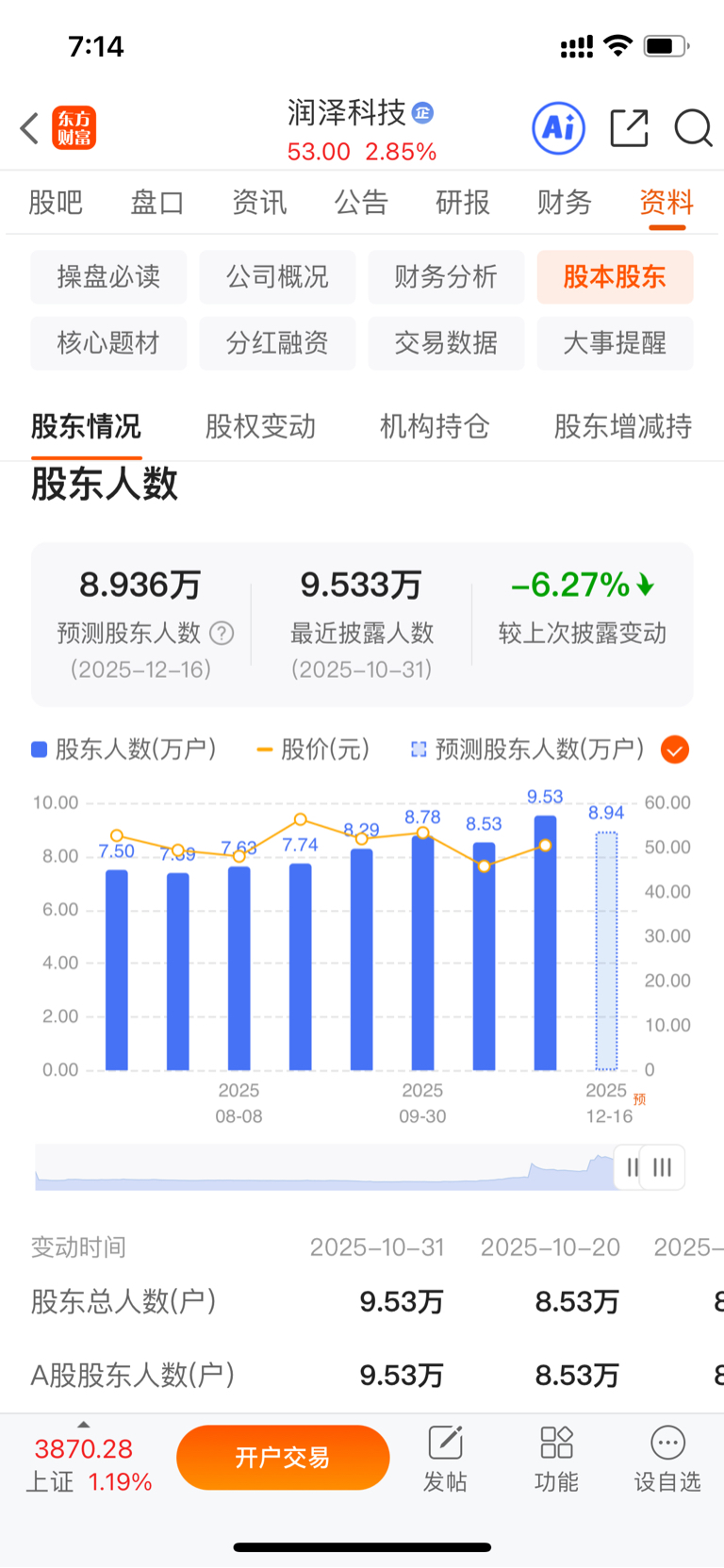Tap the blue enterprise badge next to 润泽科技
724x1568 pixels.
[422, 113]
